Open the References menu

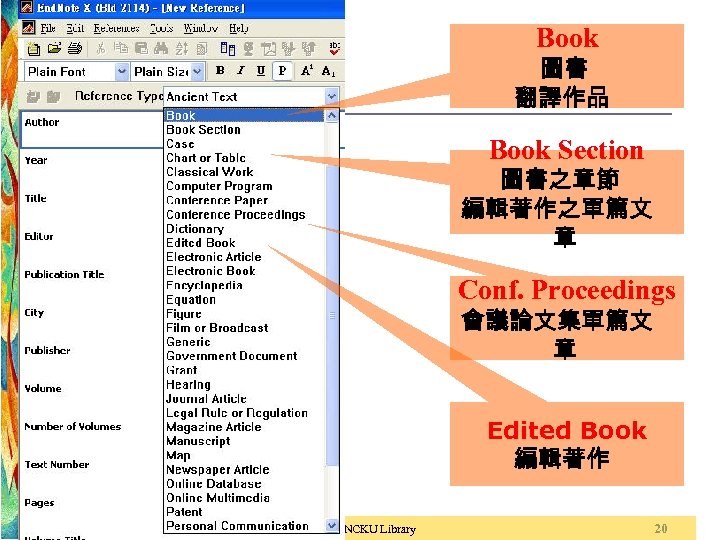tap(116, 28)
